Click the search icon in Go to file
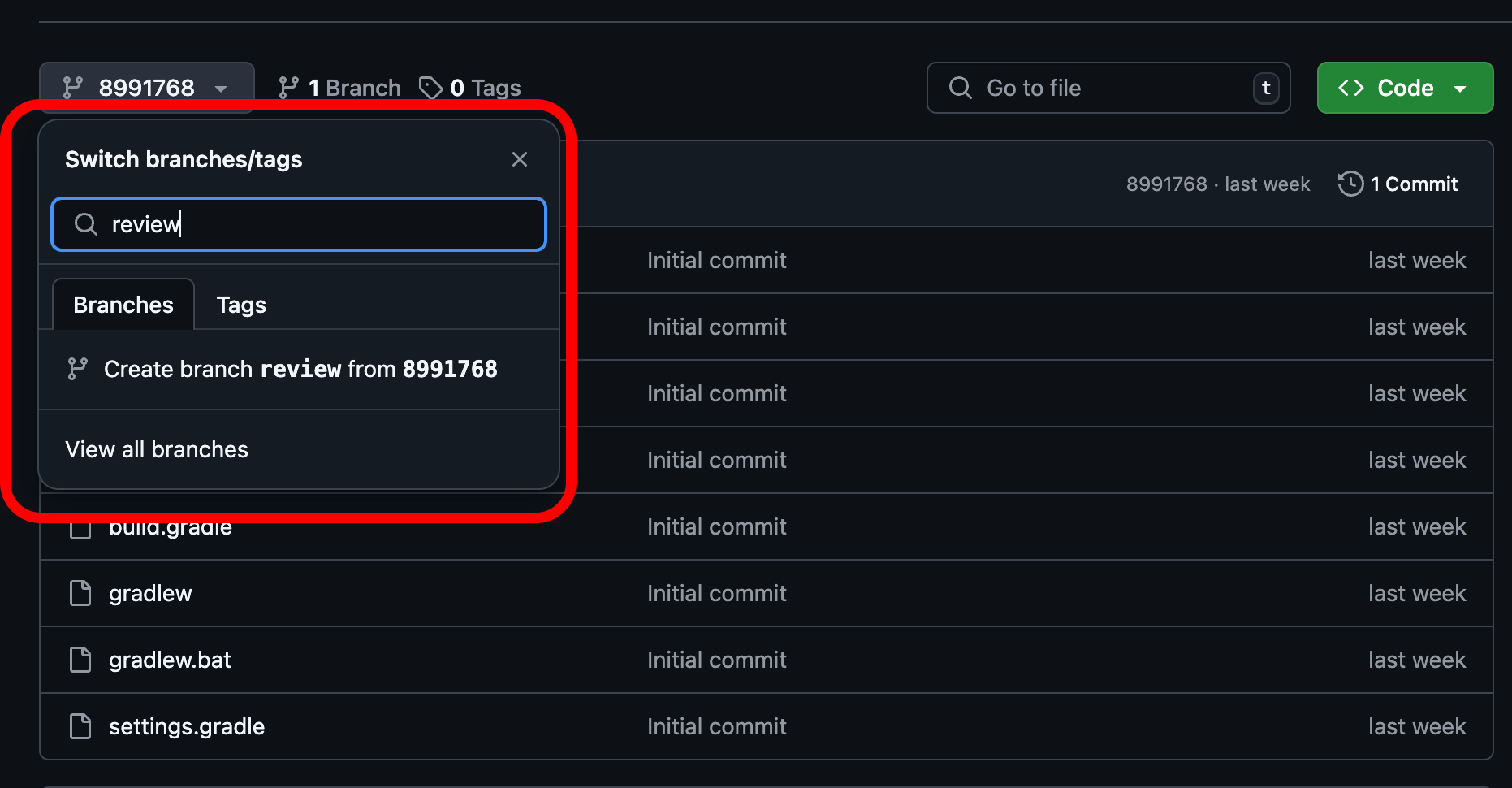Screen dimensions: 1512x788 [961, 88]
